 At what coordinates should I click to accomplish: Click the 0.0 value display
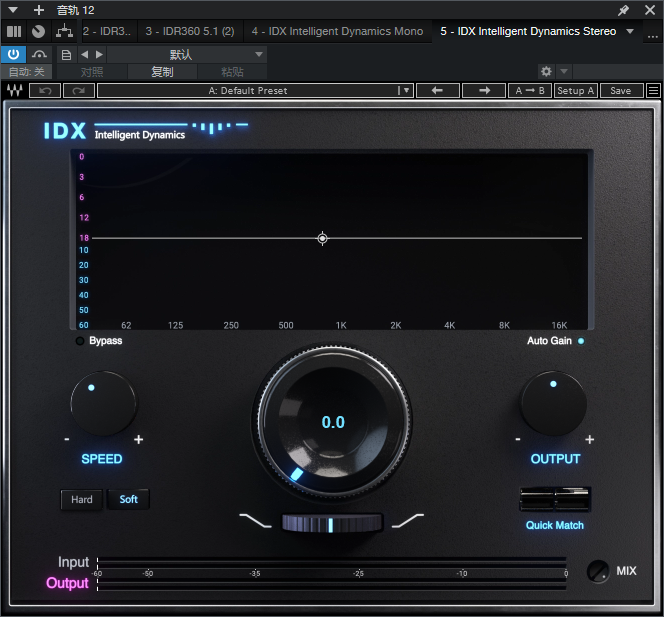click(333, 422)
